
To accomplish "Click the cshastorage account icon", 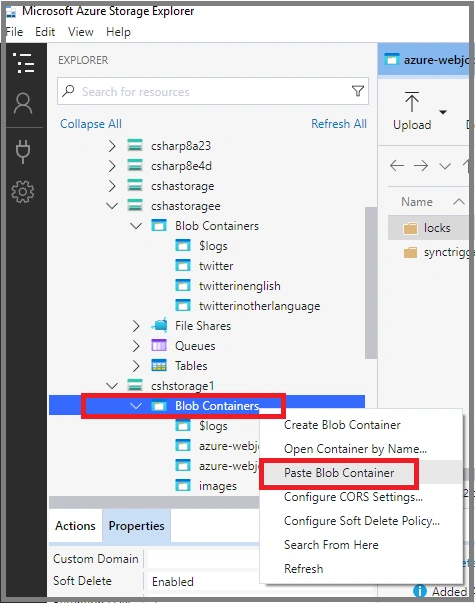I will tap(135, 186).
